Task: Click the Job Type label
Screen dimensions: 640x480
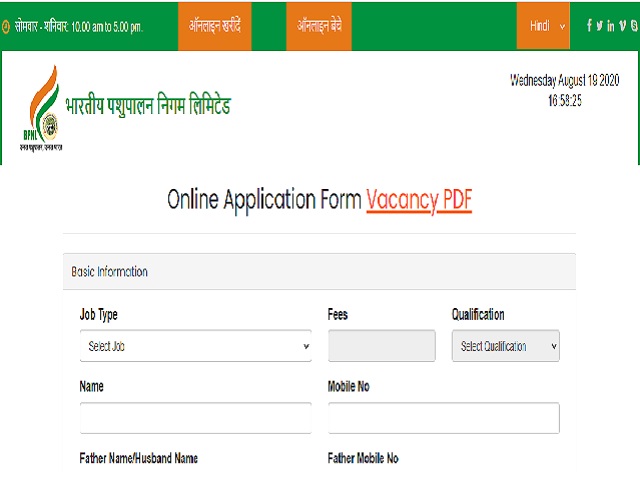Action: (98, 315)
